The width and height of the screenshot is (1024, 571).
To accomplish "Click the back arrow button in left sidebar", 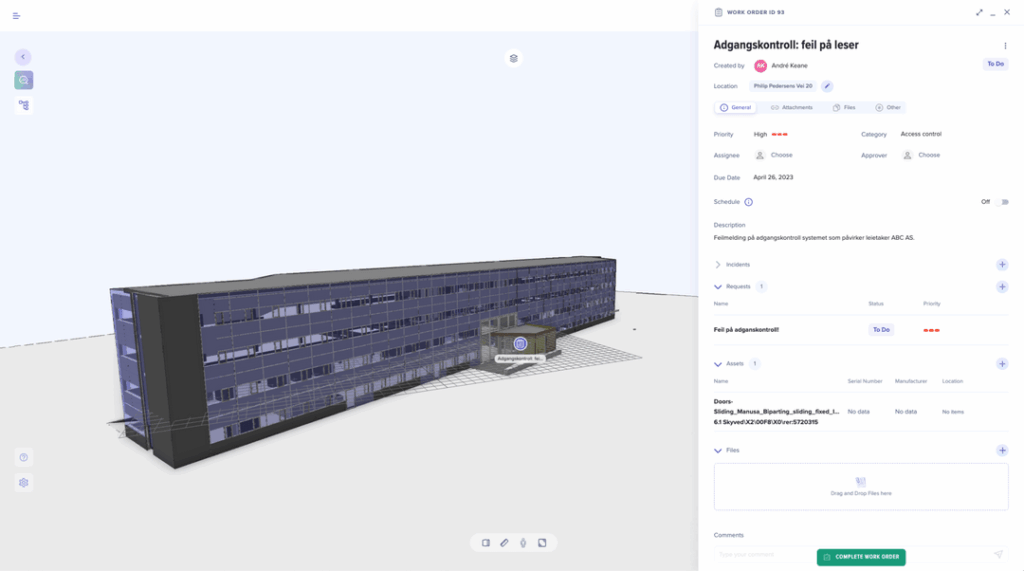I will pos(23,57).
